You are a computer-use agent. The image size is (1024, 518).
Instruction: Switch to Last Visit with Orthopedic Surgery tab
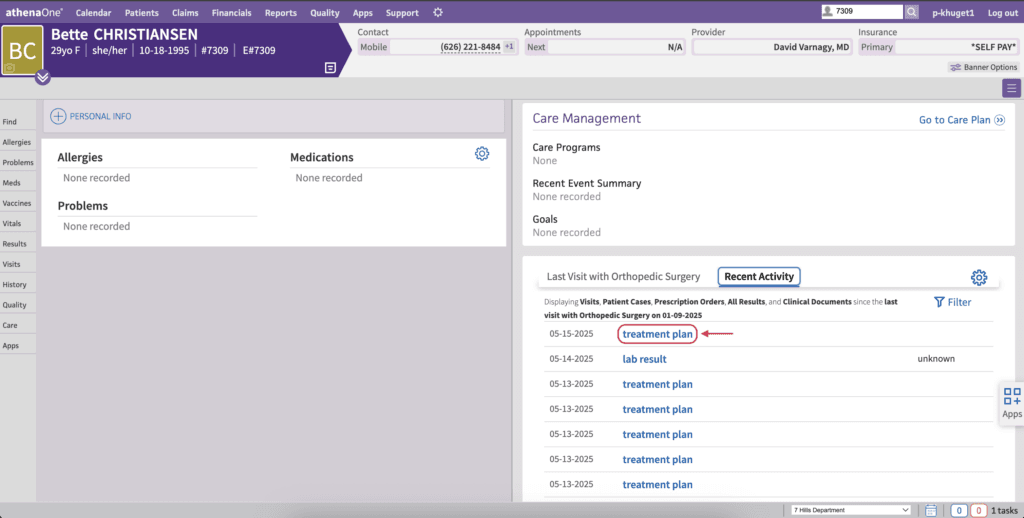pos(623,276)
